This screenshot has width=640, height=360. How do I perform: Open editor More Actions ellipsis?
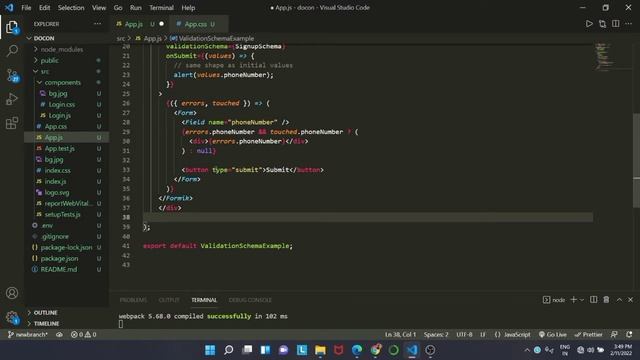[629, 24]
